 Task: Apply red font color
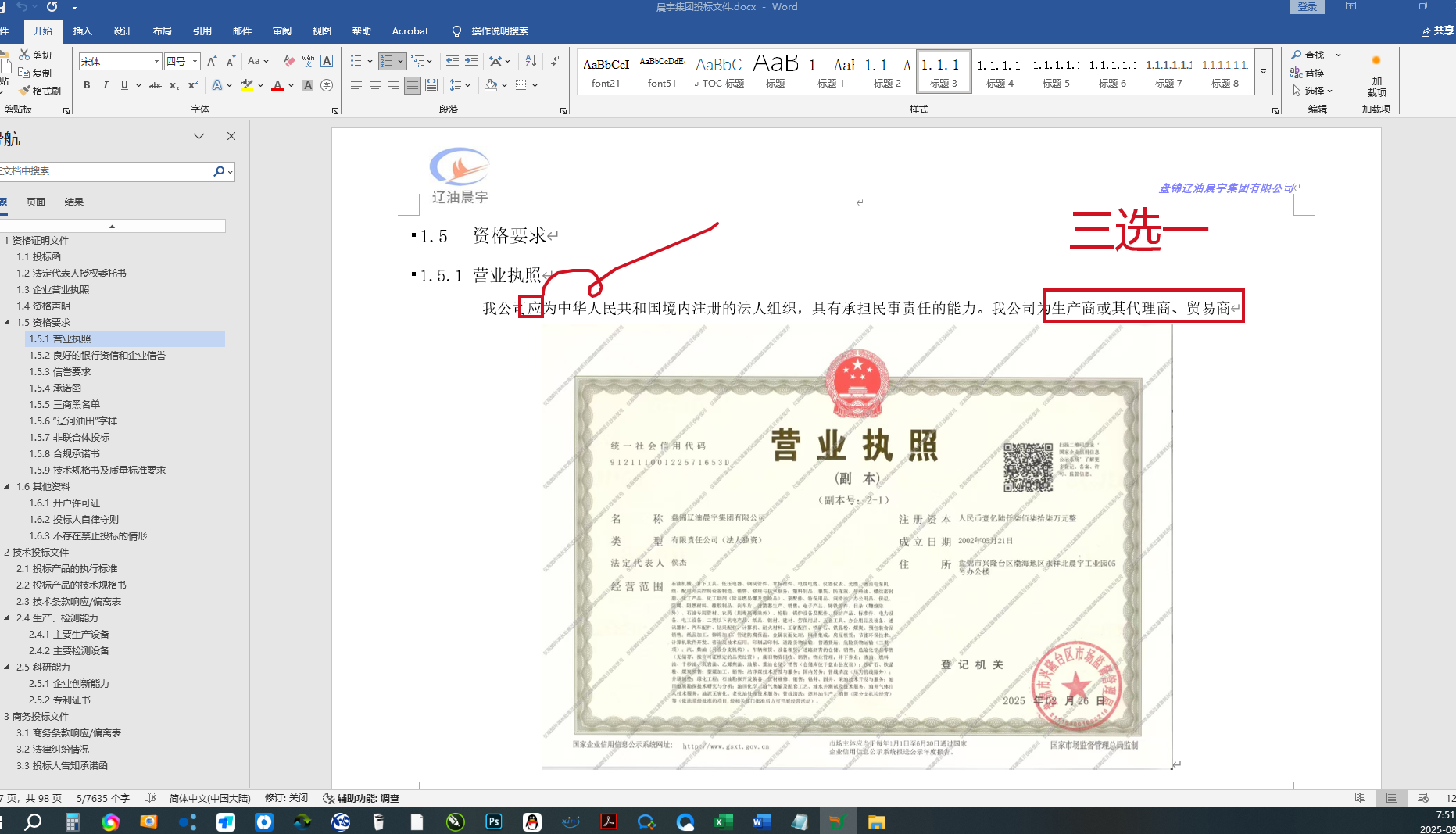[277, 85]
